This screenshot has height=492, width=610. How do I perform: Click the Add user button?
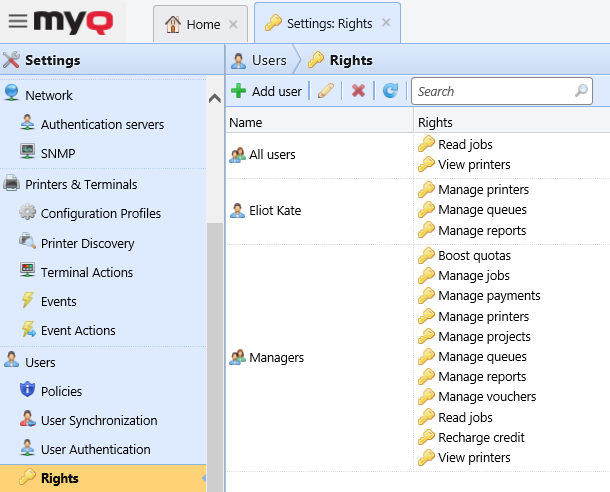[x=266, y=91]
